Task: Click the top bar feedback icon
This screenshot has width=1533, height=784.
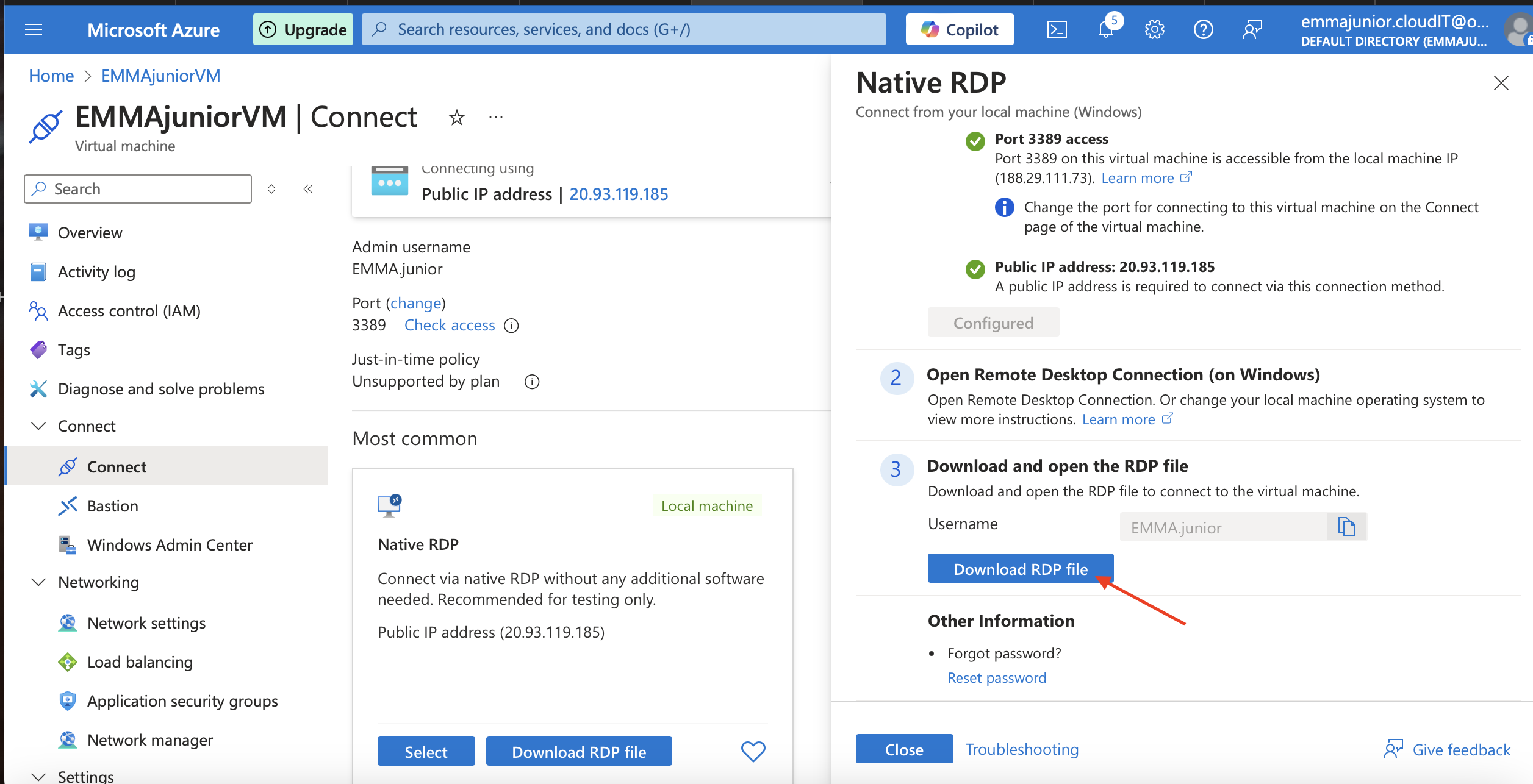Action: (1252, 29)
